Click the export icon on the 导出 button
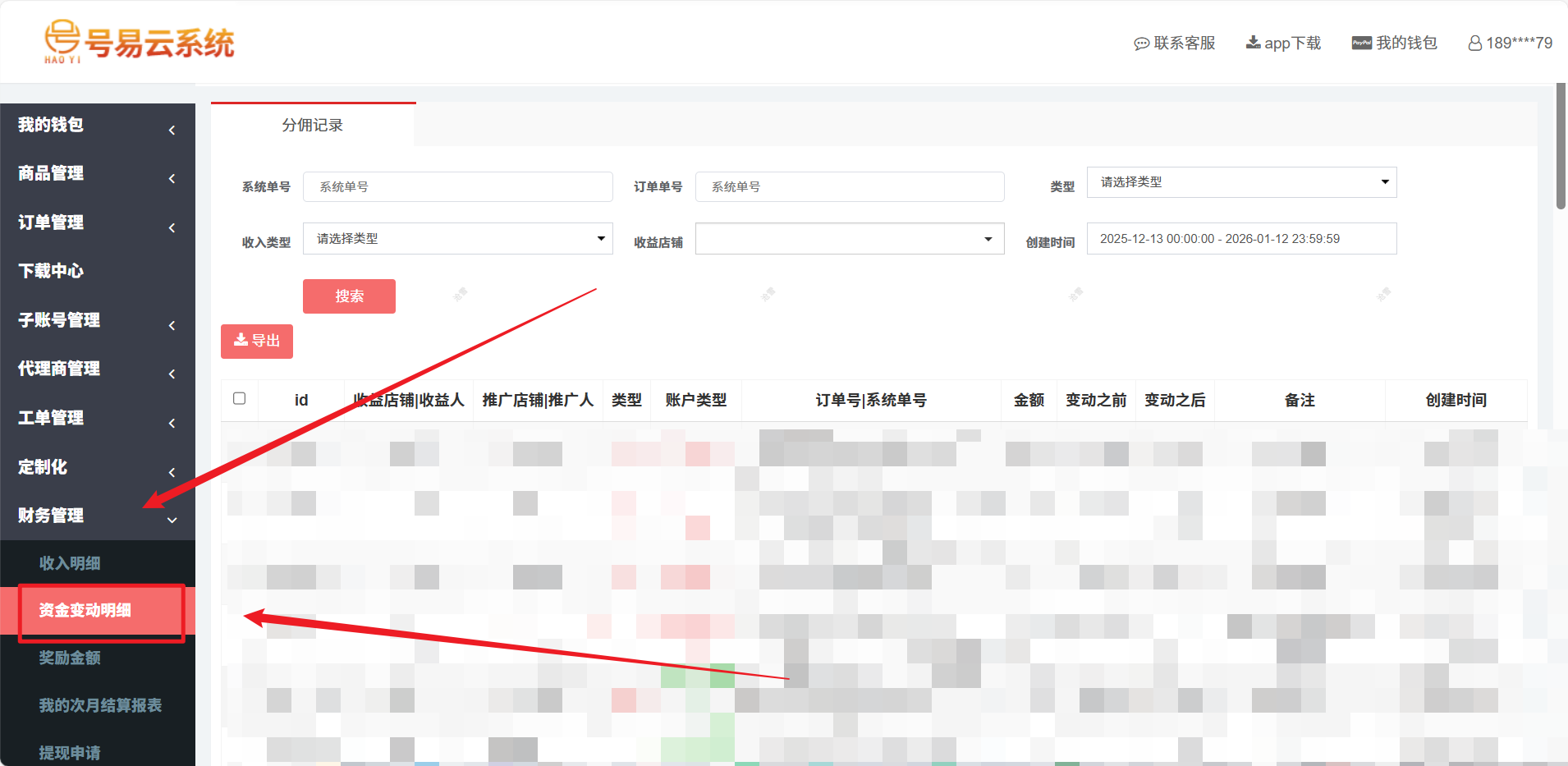1568x766 pixels. coord(242,341)
